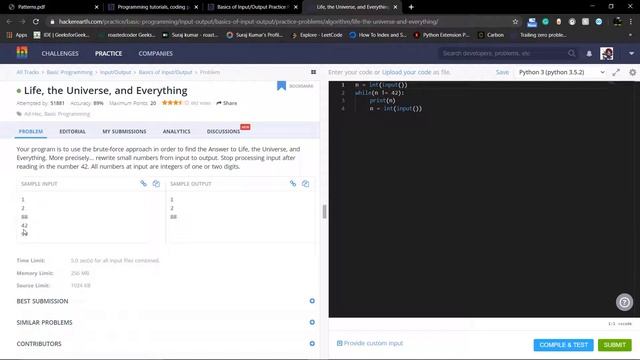Open the notifications bell

(x=589, y=53)
